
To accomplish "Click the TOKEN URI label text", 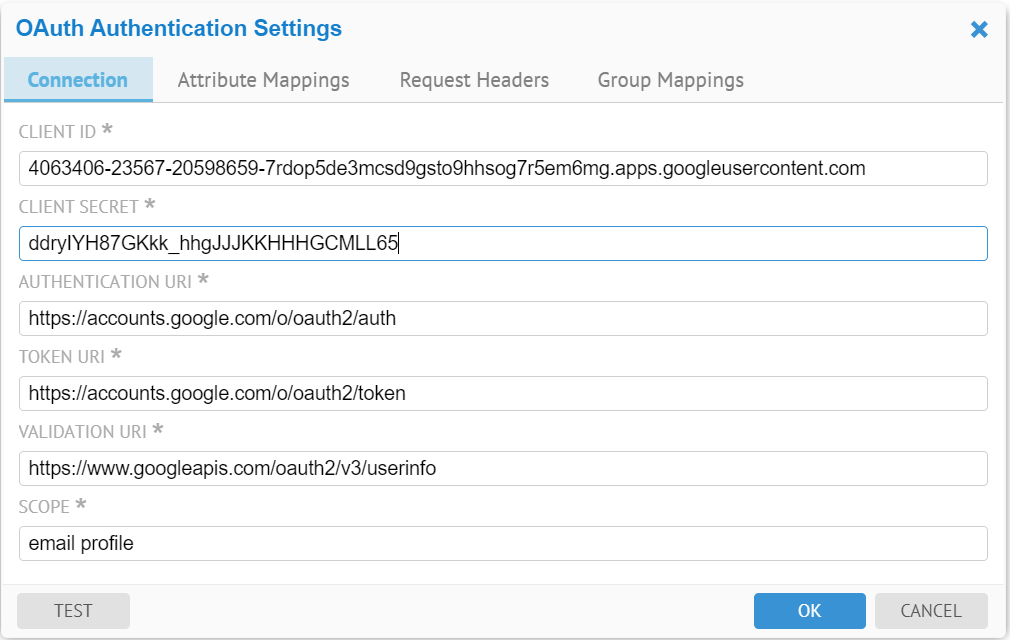I will (x=62, y=357).
